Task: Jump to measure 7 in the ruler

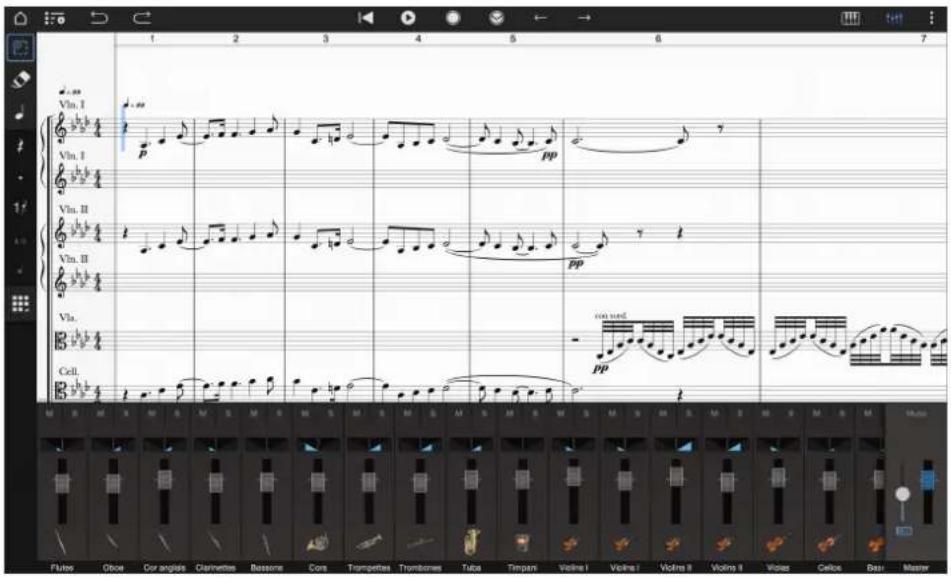Action: pos(924,39)
